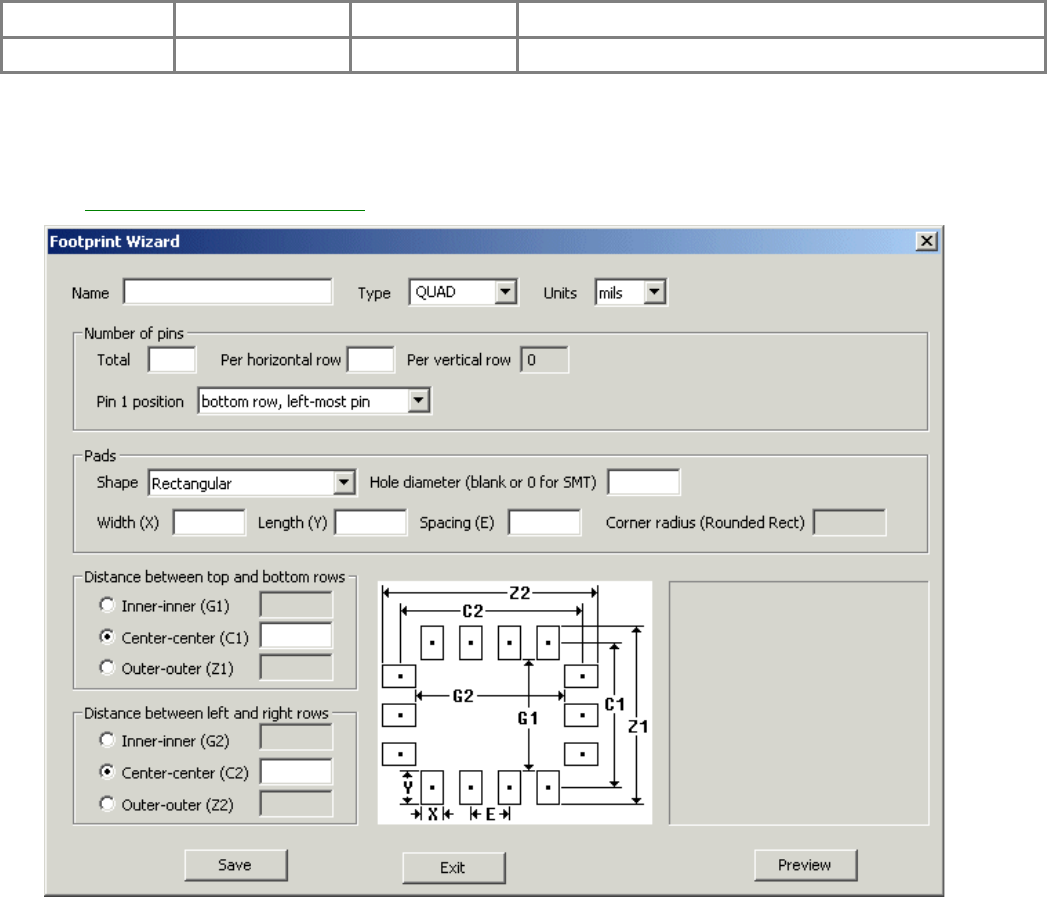Click the Preview button
The width and height of the screenshot is (1047, 897).
[x=805, y=865]
